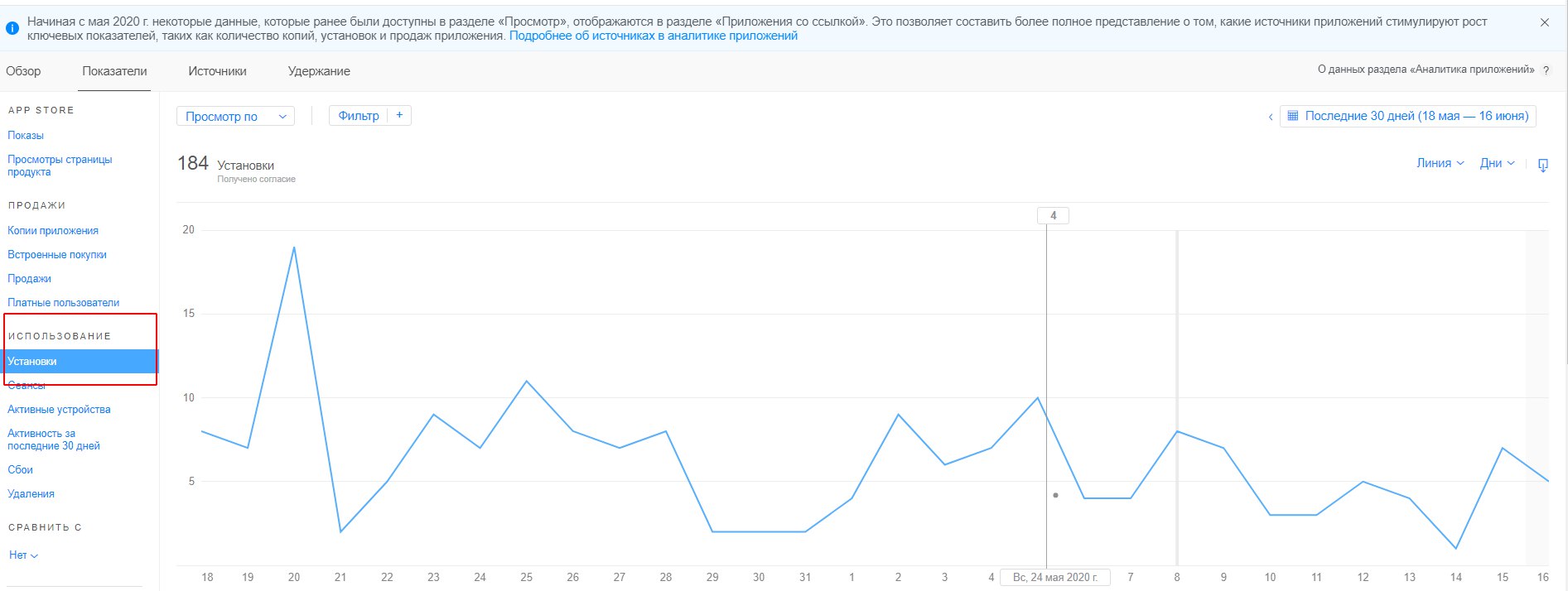Go to the Удержание tab

tap(319, 71)
